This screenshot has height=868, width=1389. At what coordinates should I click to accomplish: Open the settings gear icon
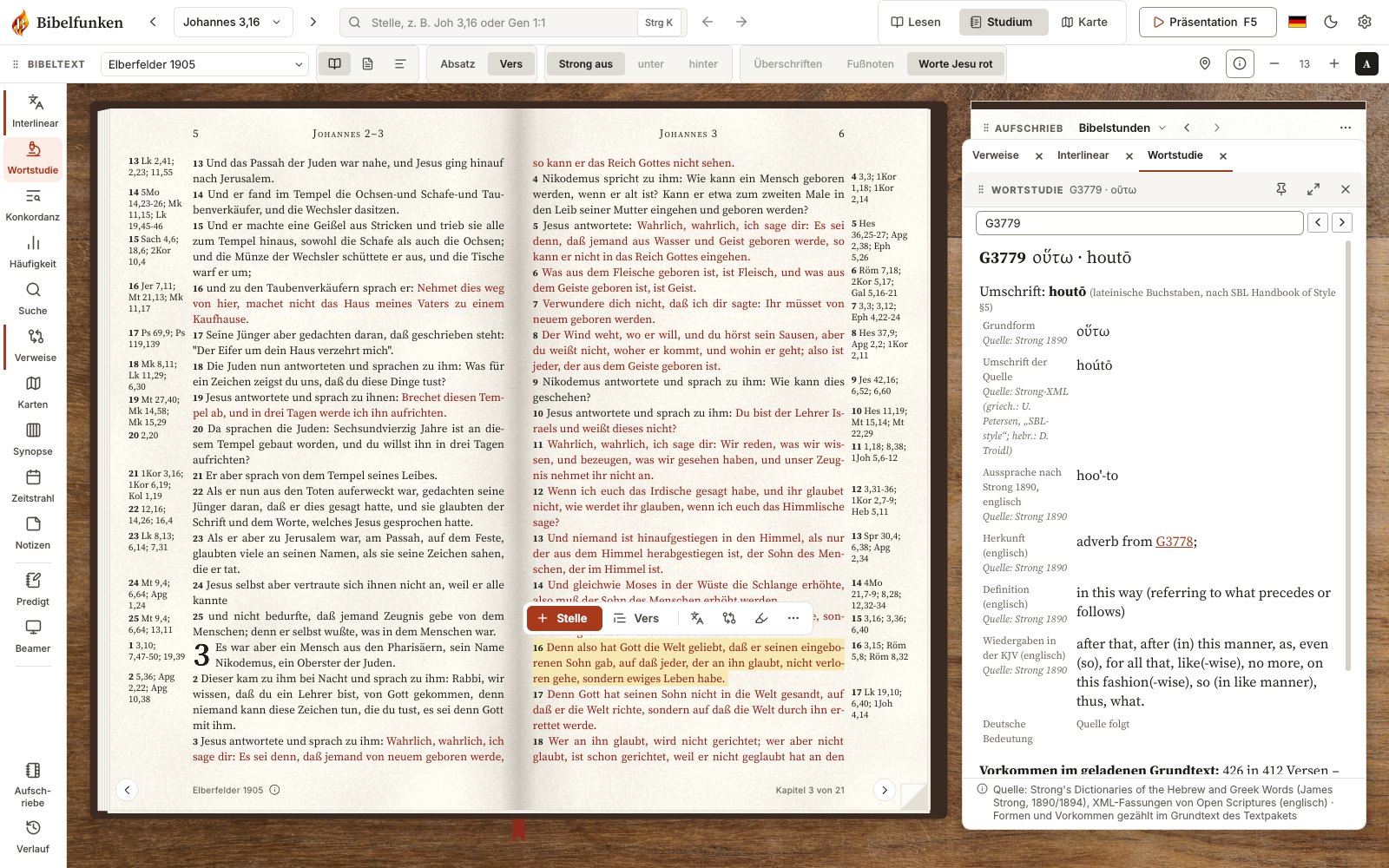coord(1365,22)
